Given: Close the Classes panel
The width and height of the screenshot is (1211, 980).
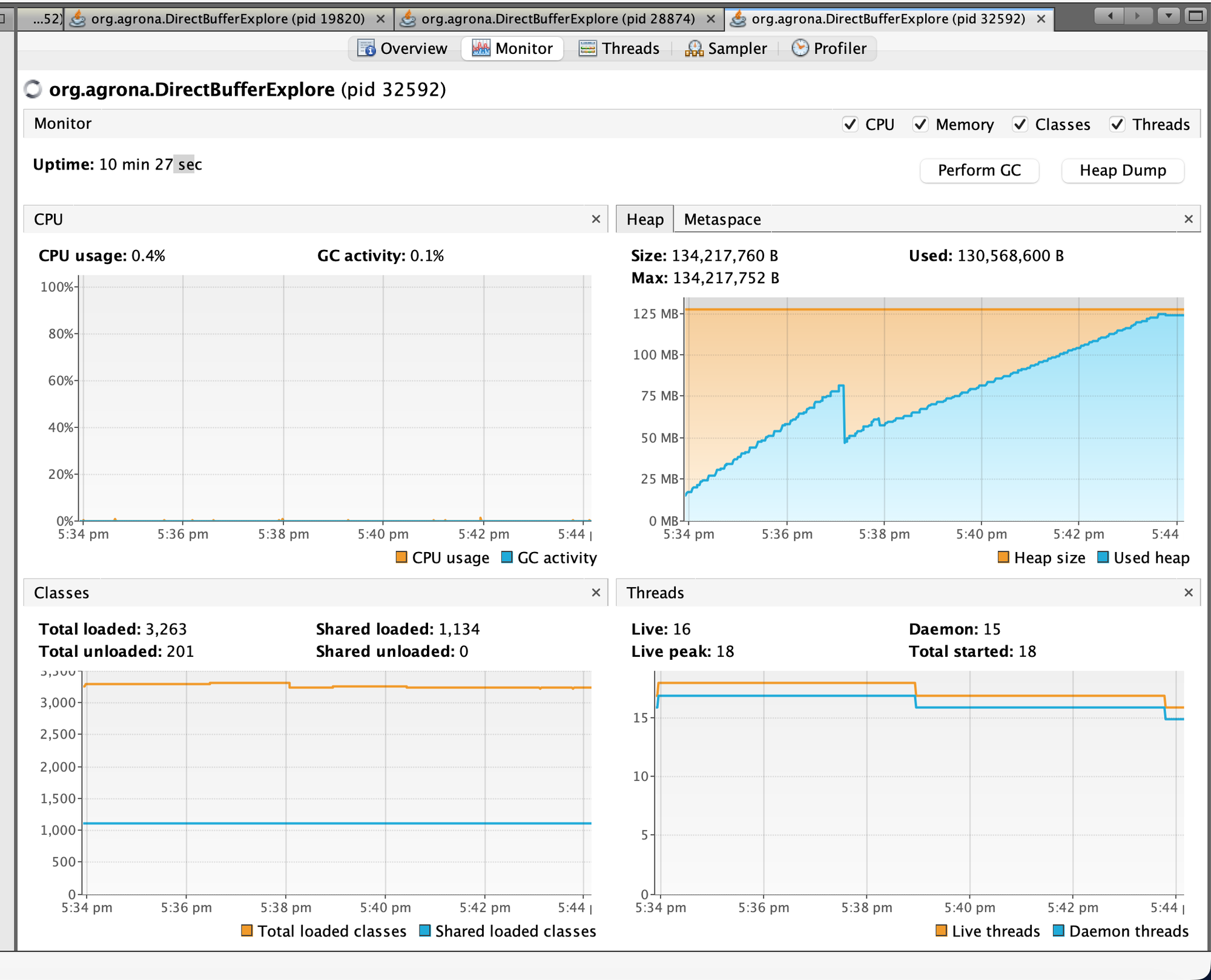Looking at the screenshot, I should point(596,593).
